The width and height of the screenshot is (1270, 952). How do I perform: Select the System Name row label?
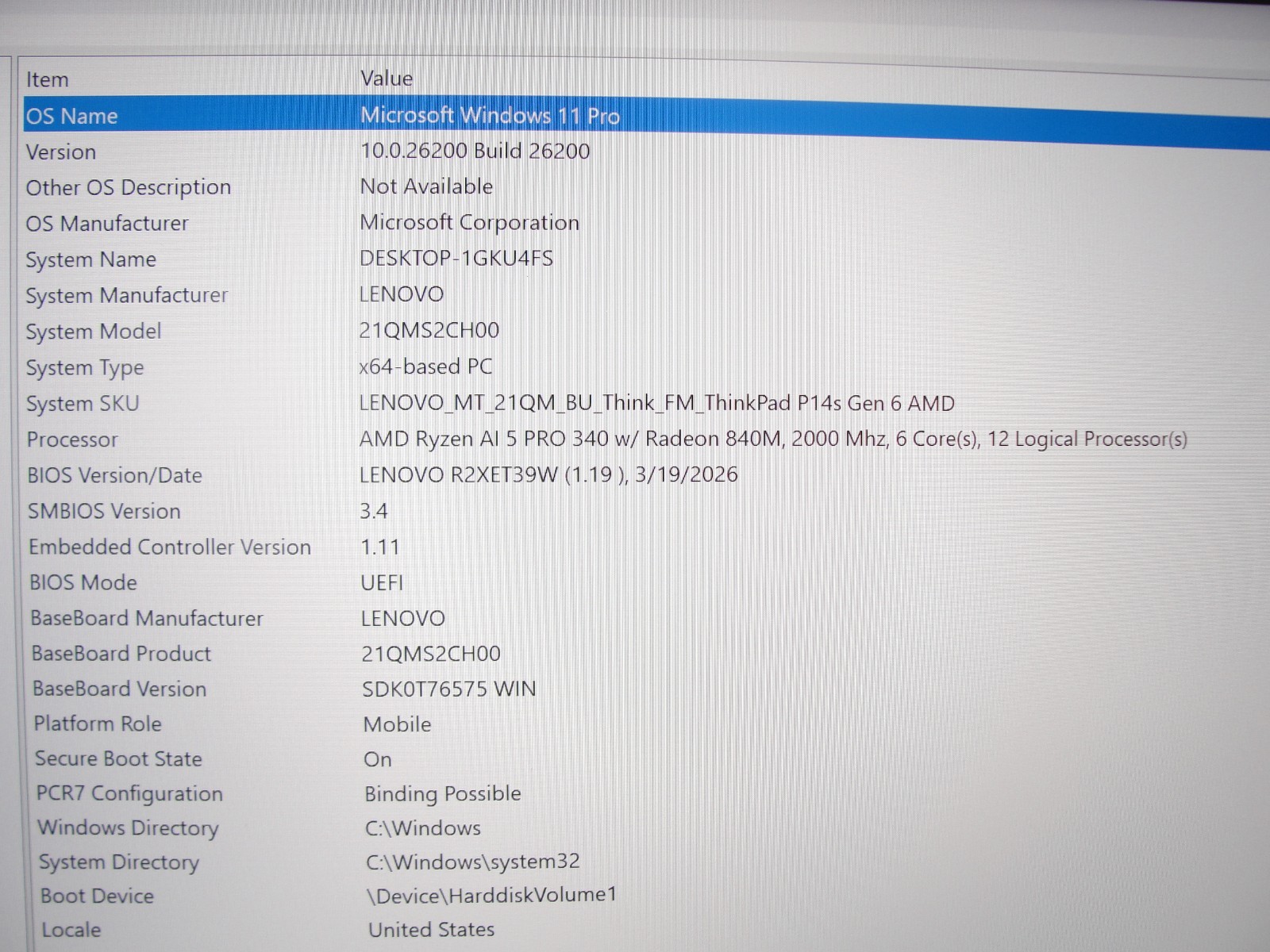[91, 259]
